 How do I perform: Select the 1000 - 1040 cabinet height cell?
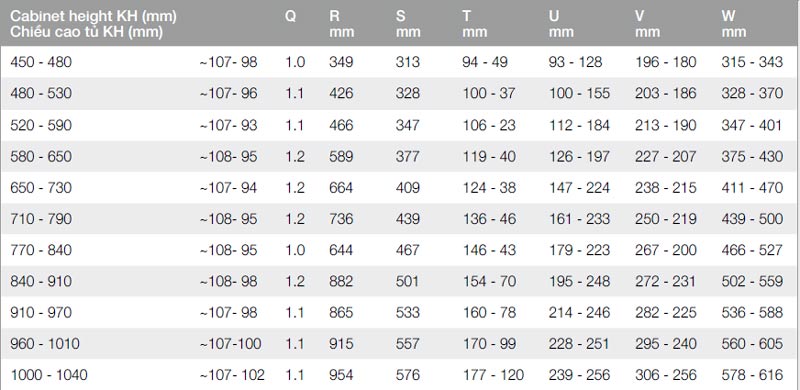coord(49,375)
